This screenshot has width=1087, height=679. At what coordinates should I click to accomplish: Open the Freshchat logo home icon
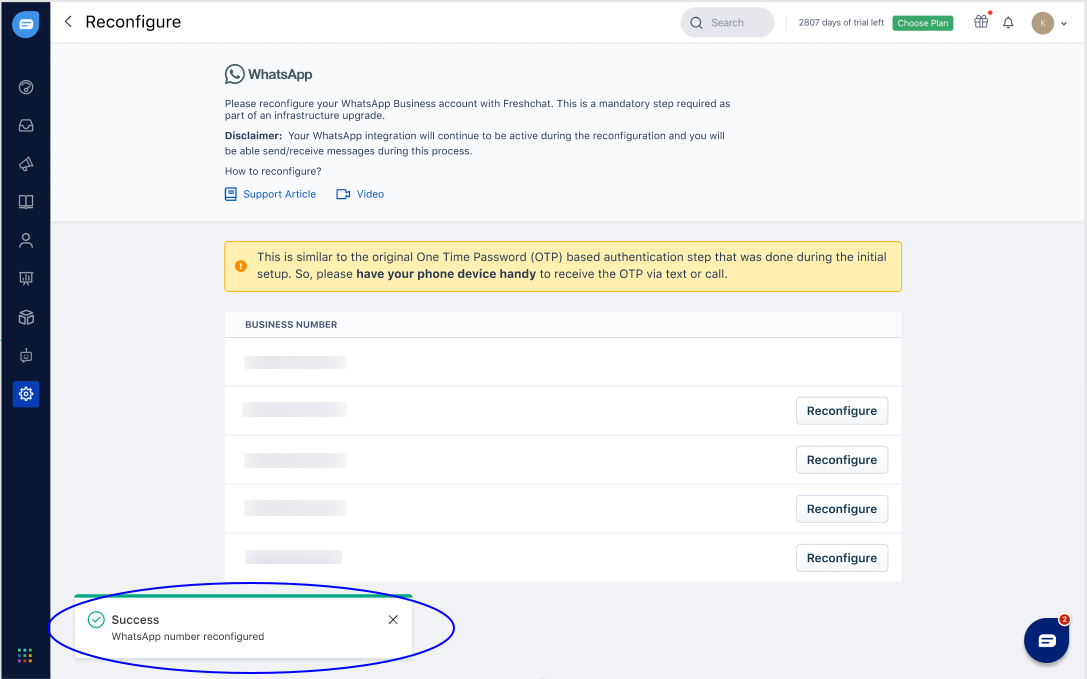(x=26, y=24)
